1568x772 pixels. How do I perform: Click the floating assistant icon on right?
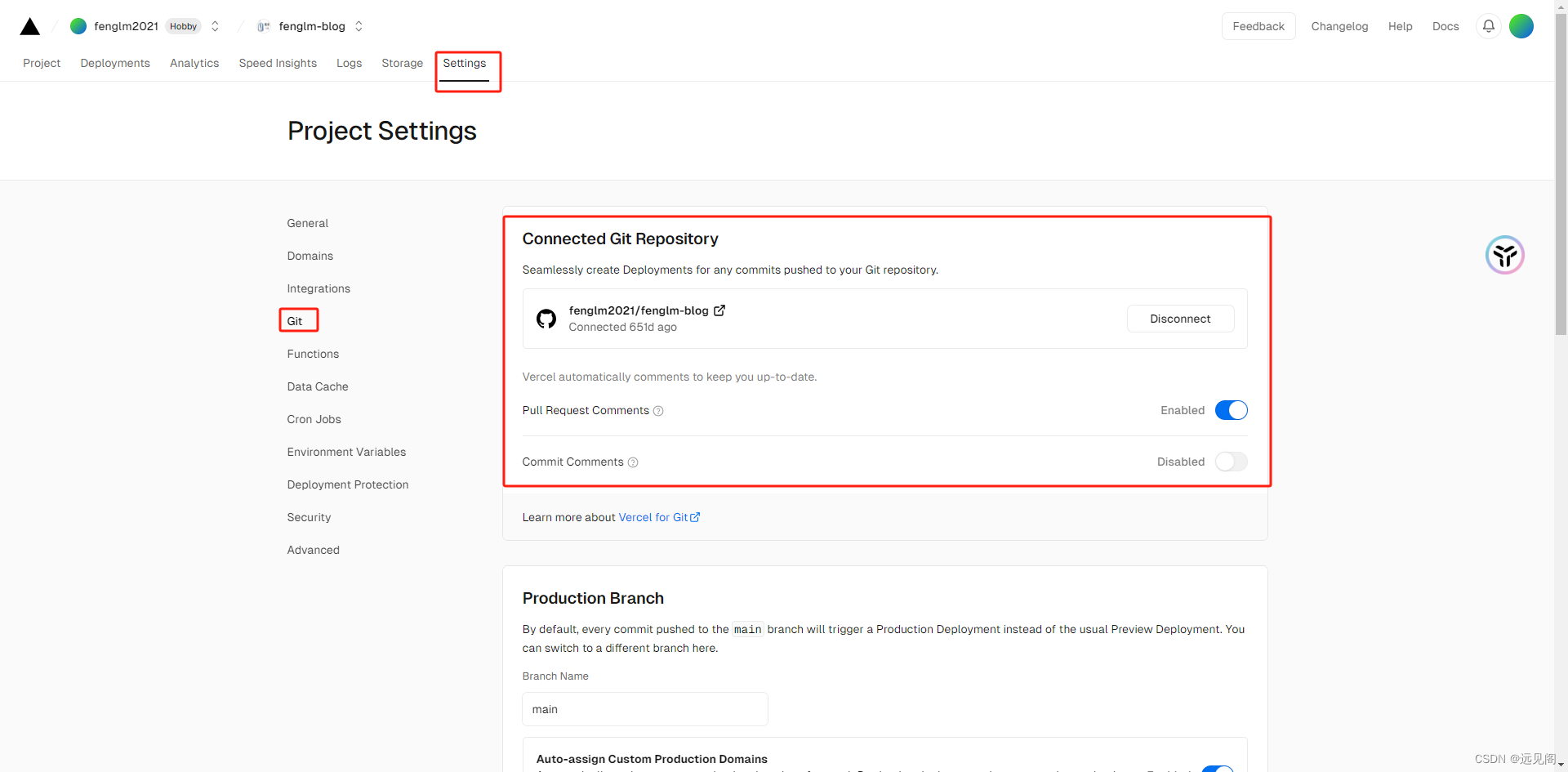1505,255
